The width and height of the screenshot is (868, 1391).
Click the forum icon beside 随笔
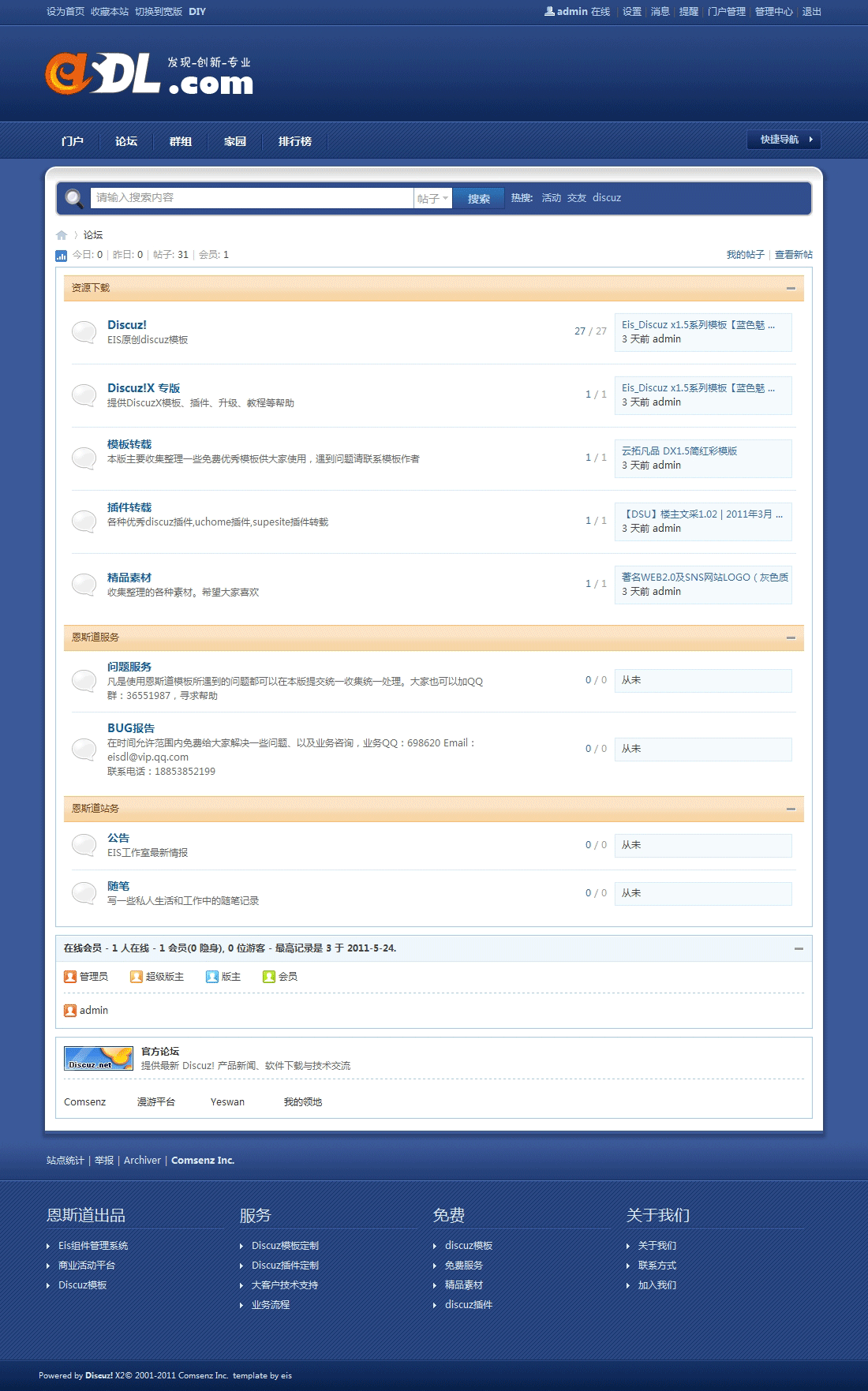(84, 894)
